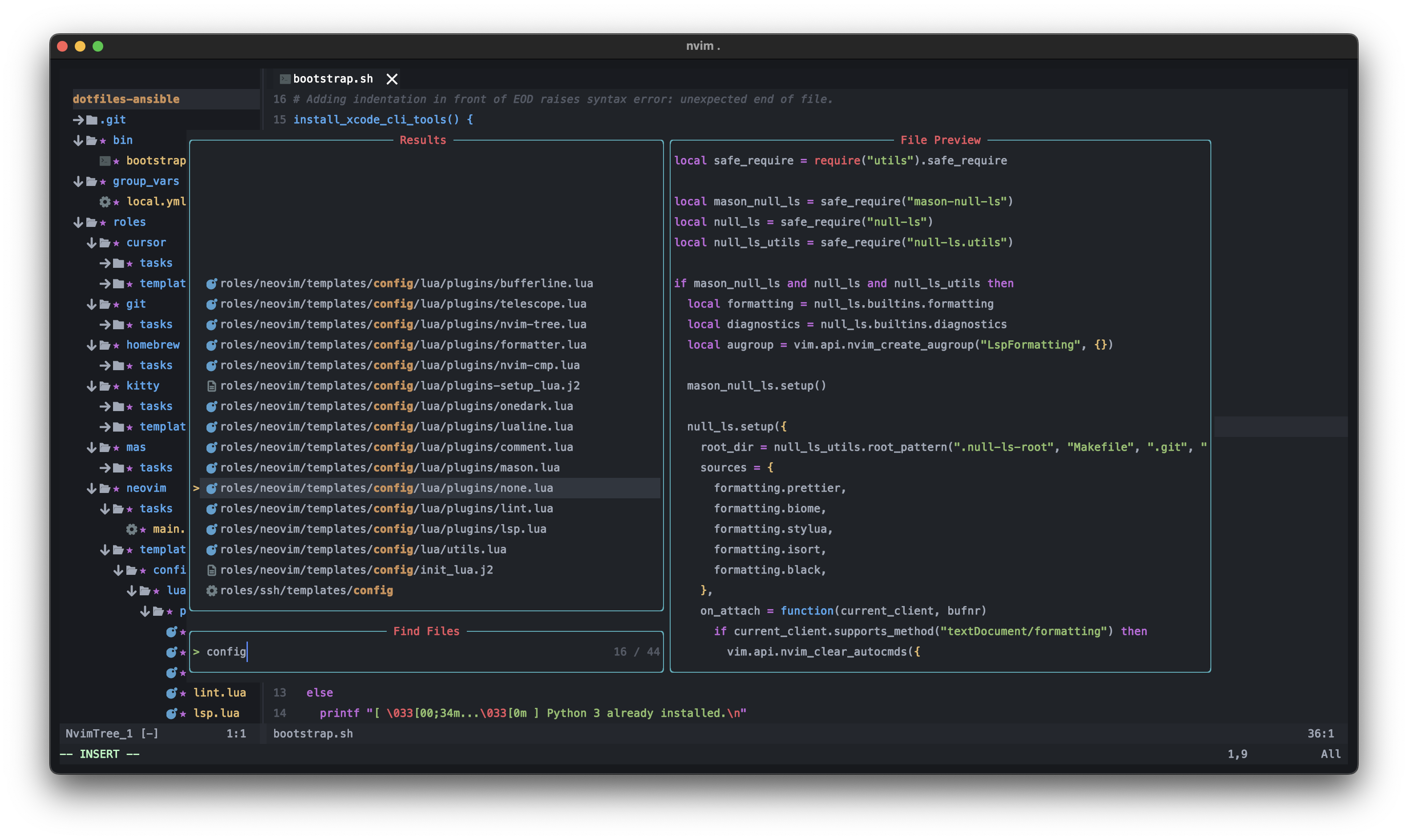Image resolution: width=1408 pixels, height=840 pixels.
Task: Click gear icon of roles/ssh/templates/config result
Action: click(x=211, y=590)
